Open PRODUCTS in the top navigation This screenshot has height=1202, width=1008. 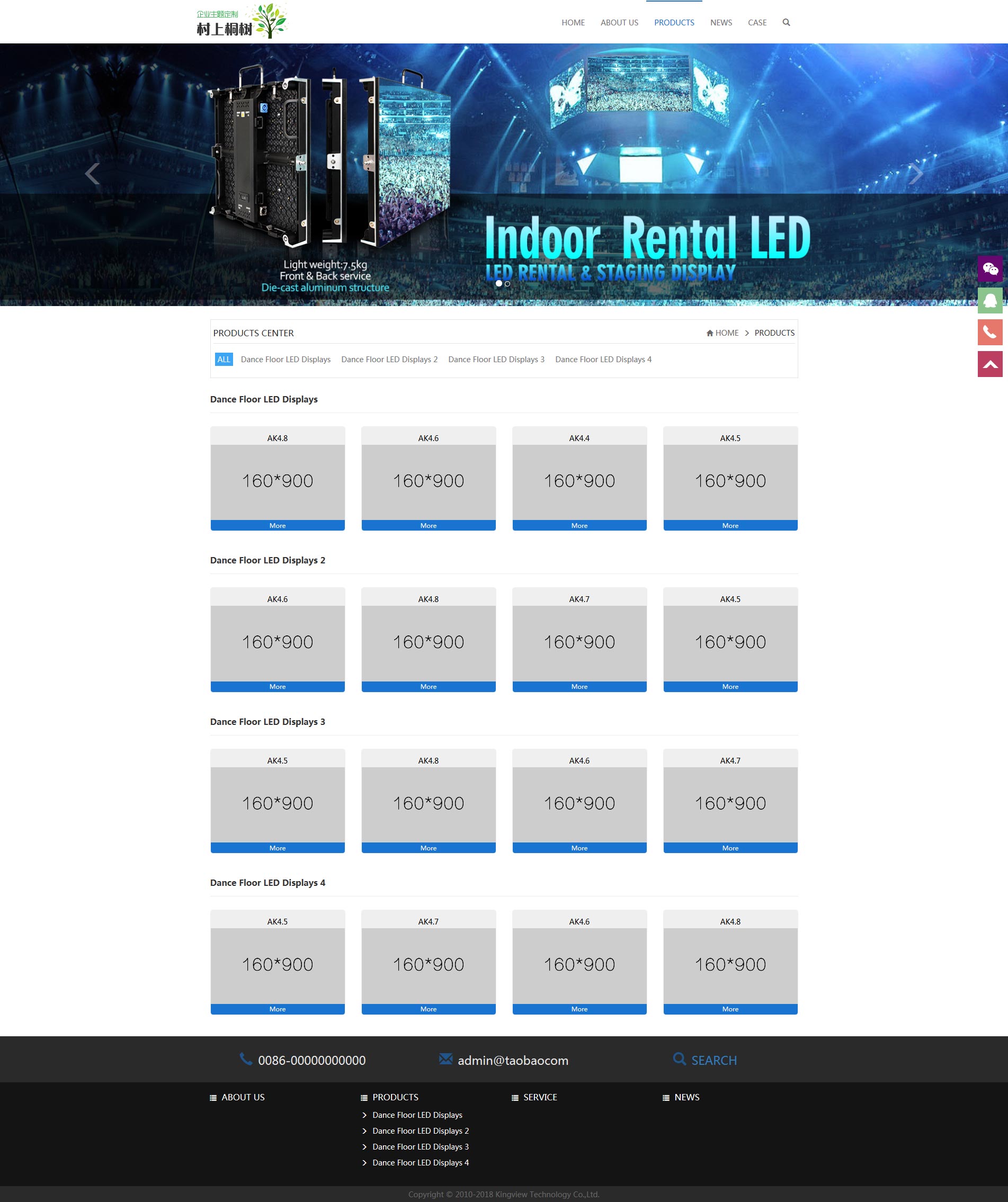(x=674, y=22)
